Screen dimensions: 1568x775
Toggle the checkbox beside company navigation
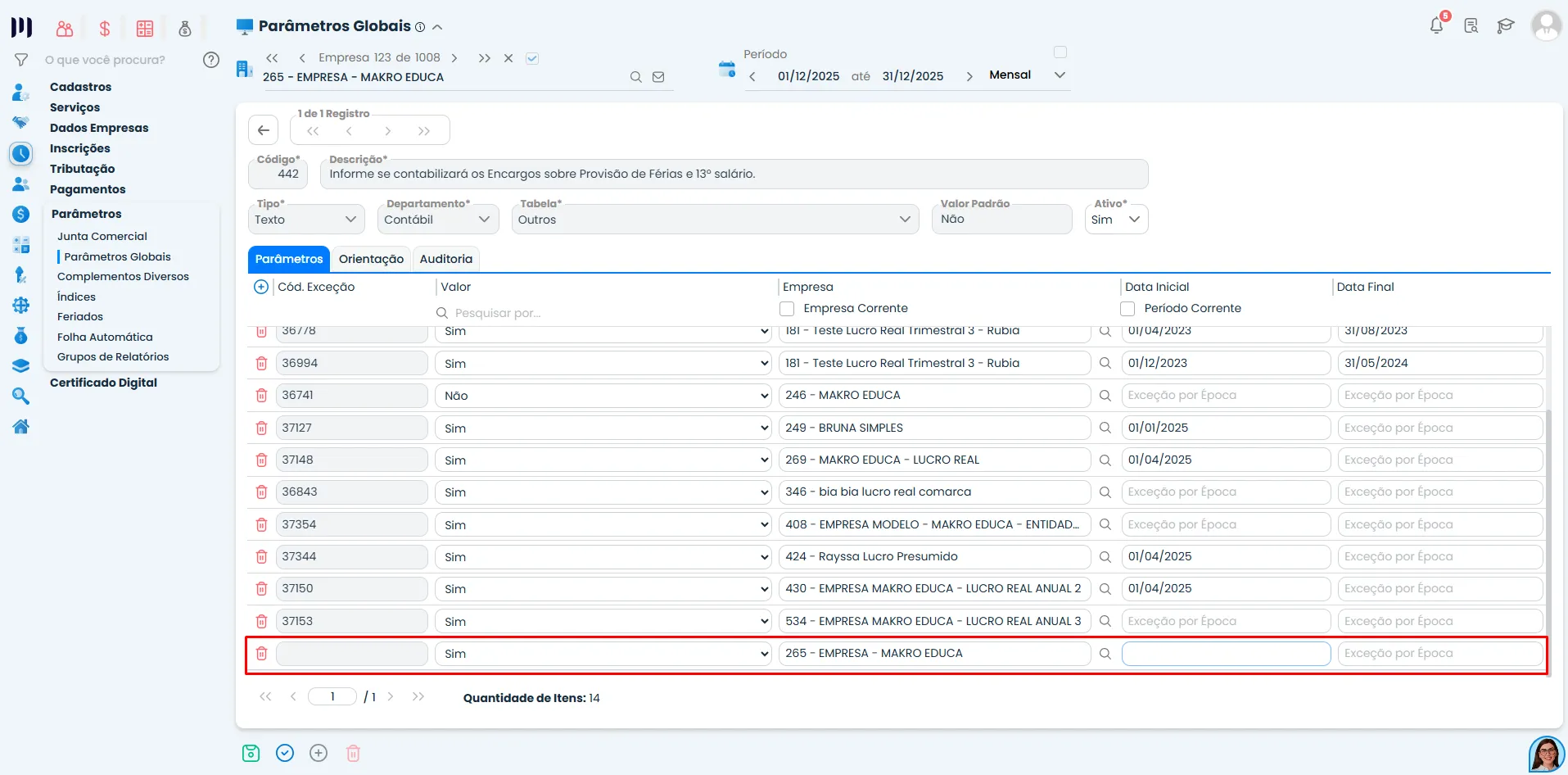pyautogui.click(x=532, y=58)
